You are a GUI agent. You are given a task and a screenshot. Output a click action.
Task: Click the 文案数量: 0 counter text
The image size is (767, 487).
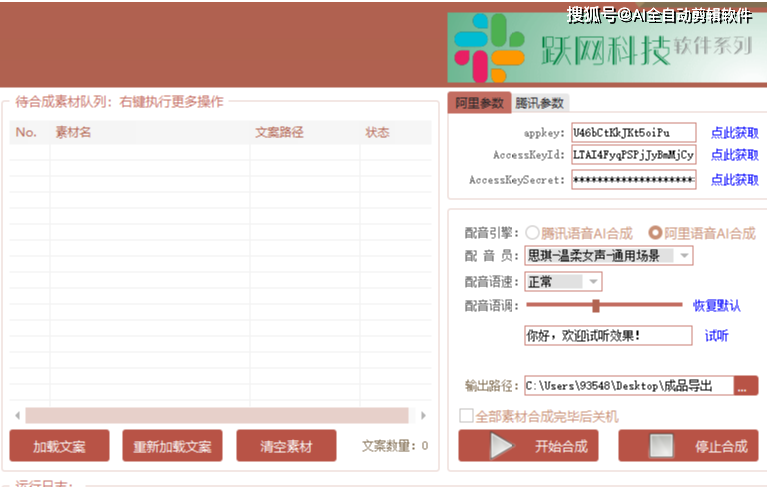tap(395, 446)
